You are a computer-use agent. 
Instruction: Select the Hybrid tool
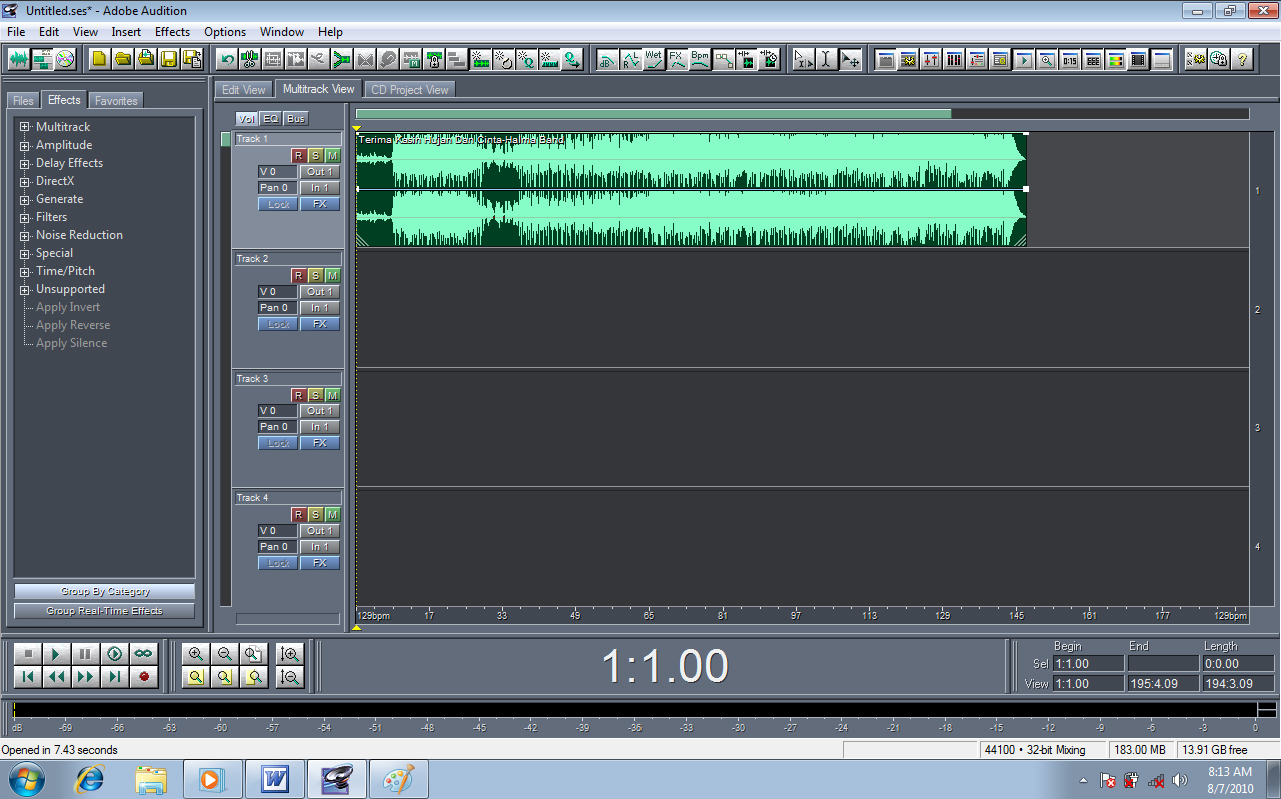tap(804, 59)
